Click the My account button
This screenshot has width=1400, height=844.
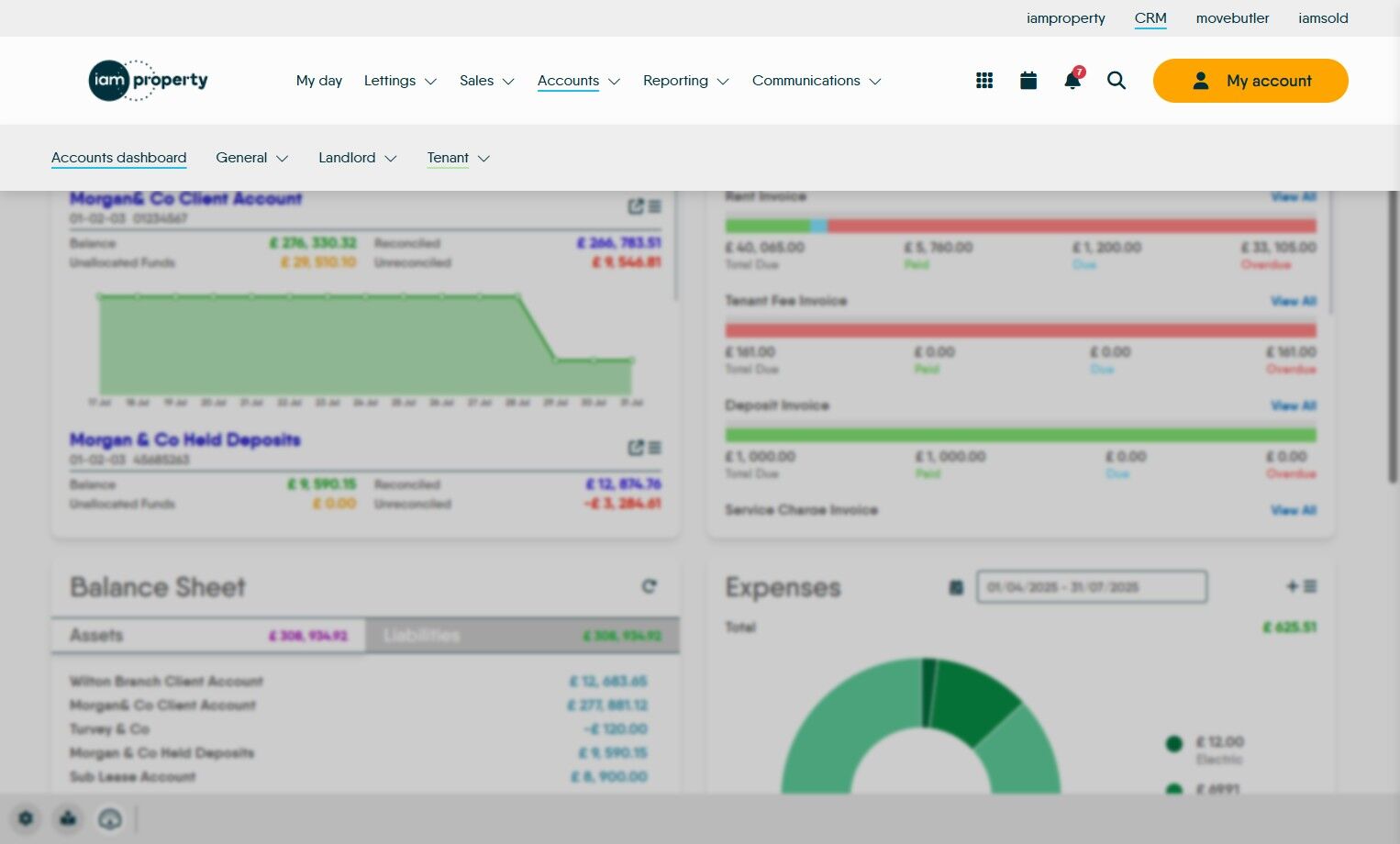point(1250,81)
